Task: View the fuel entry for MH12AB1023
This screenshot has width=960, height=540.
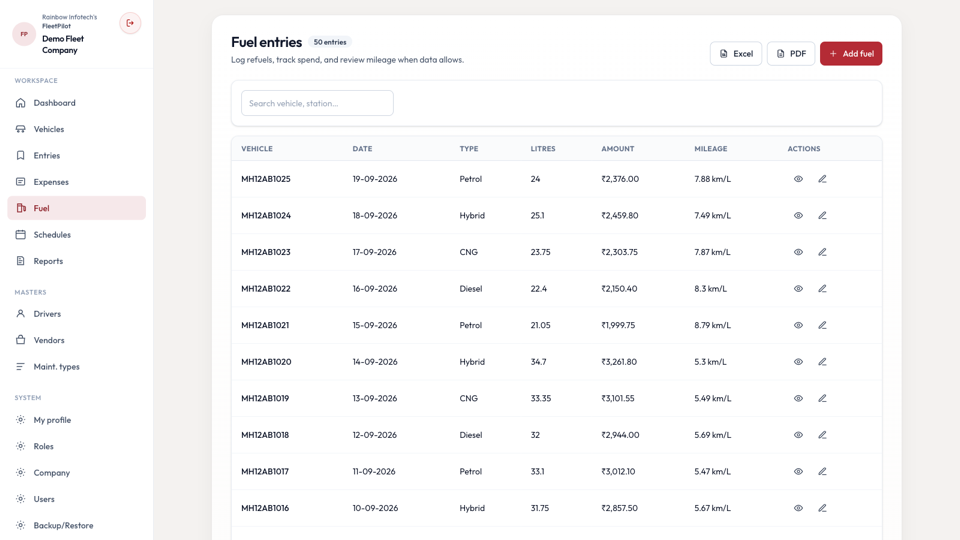Action: [x=798, y=252]
